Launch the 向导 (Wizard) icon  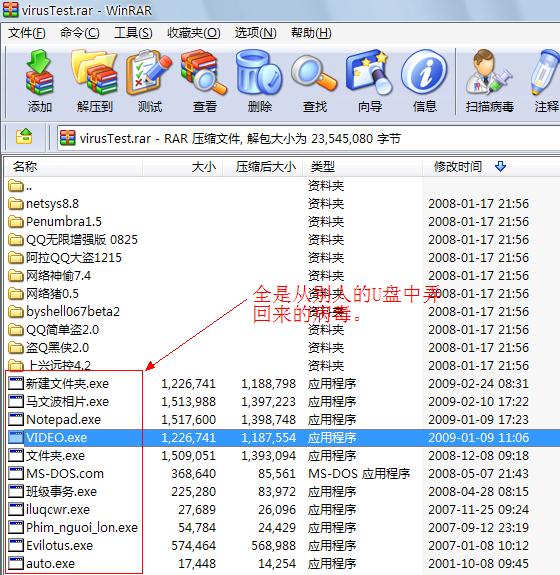[369, 81]
